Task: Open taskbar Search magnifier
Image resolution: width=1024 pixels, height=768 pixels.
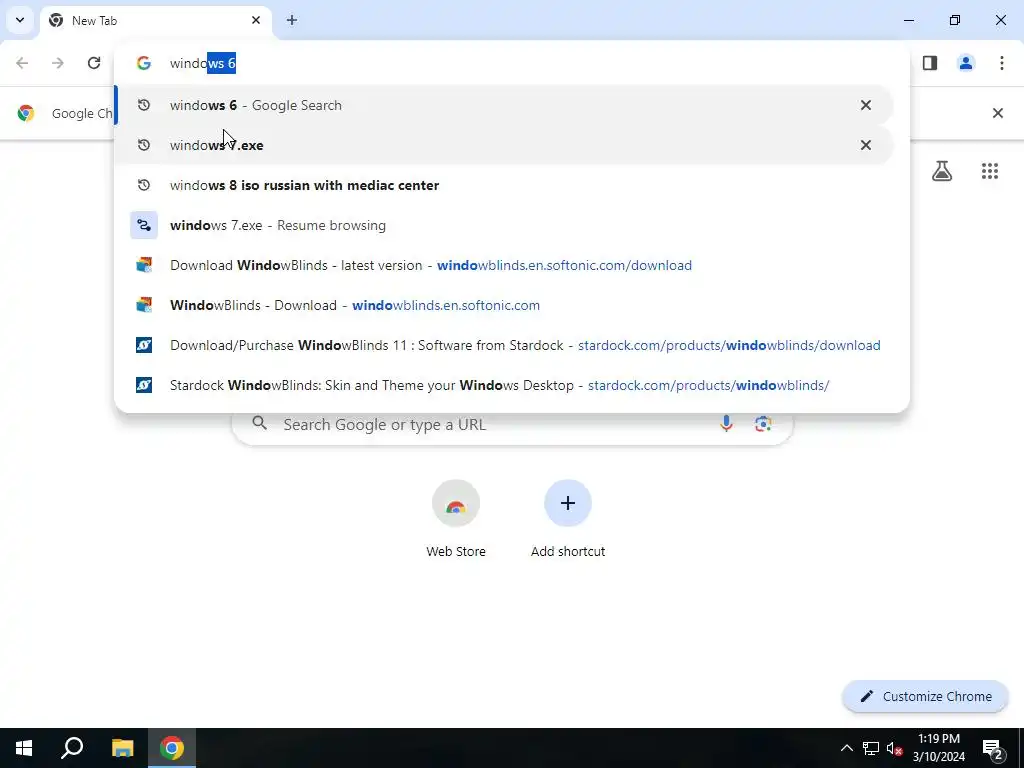Action: (x=72, y=748)
